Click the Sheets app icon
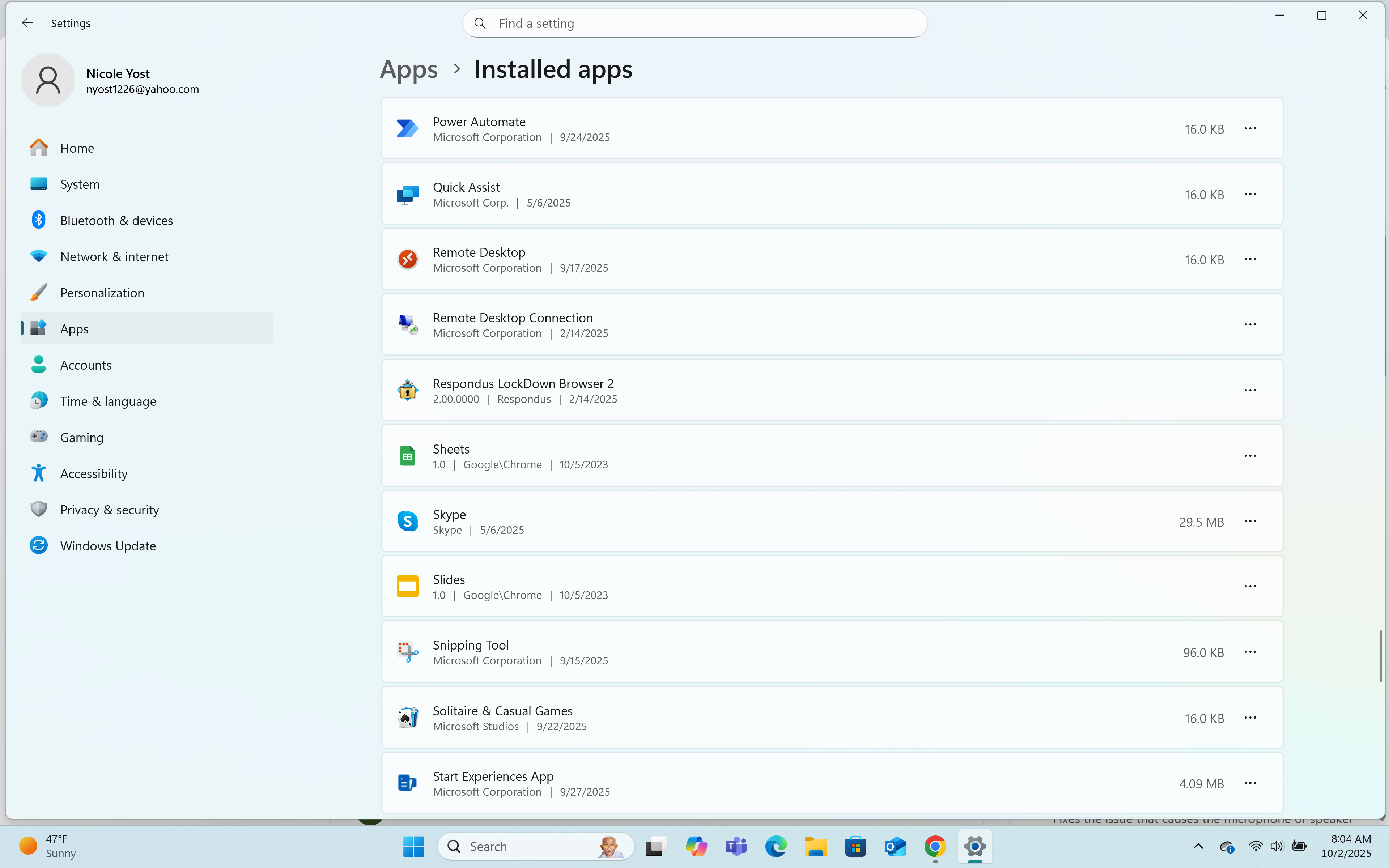Image resolution: width=1389 pixels, height=868 pixels. click(408, 456)
